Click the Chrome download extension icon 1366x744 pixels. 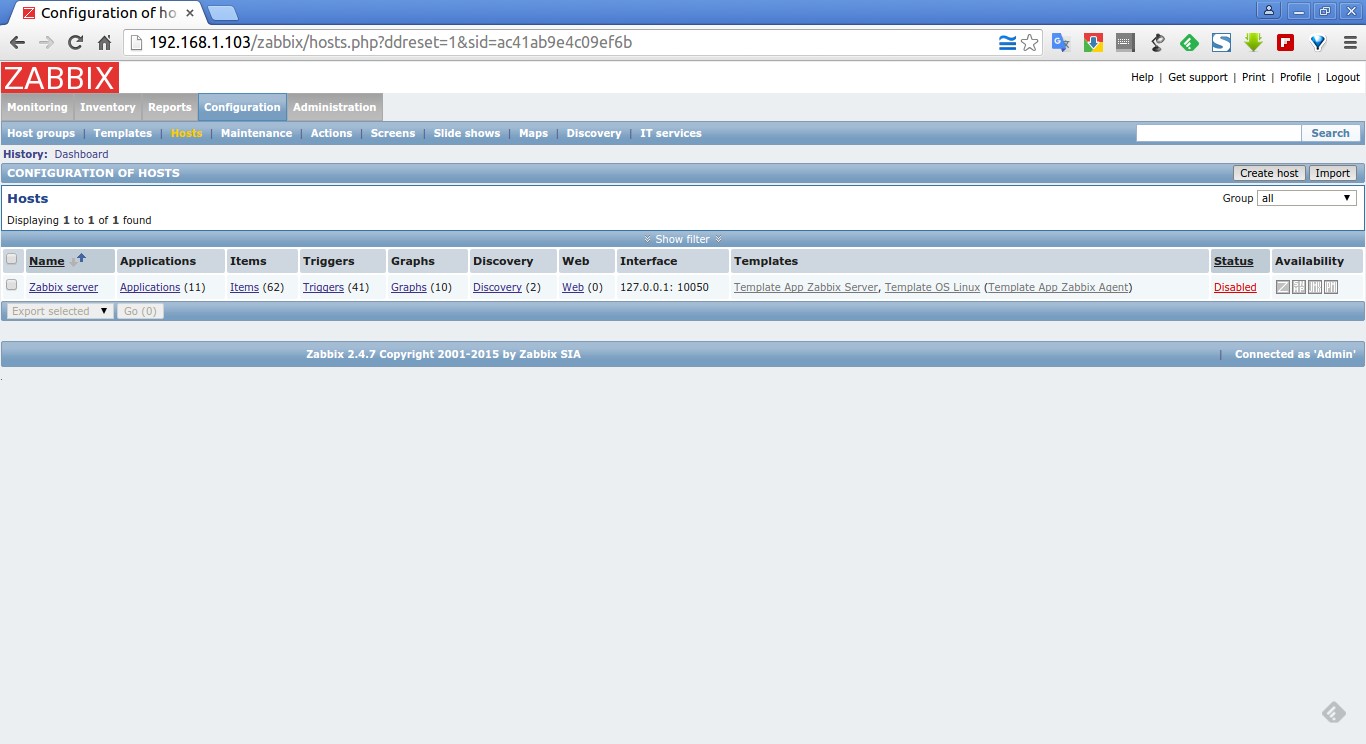coord(1093,43)
